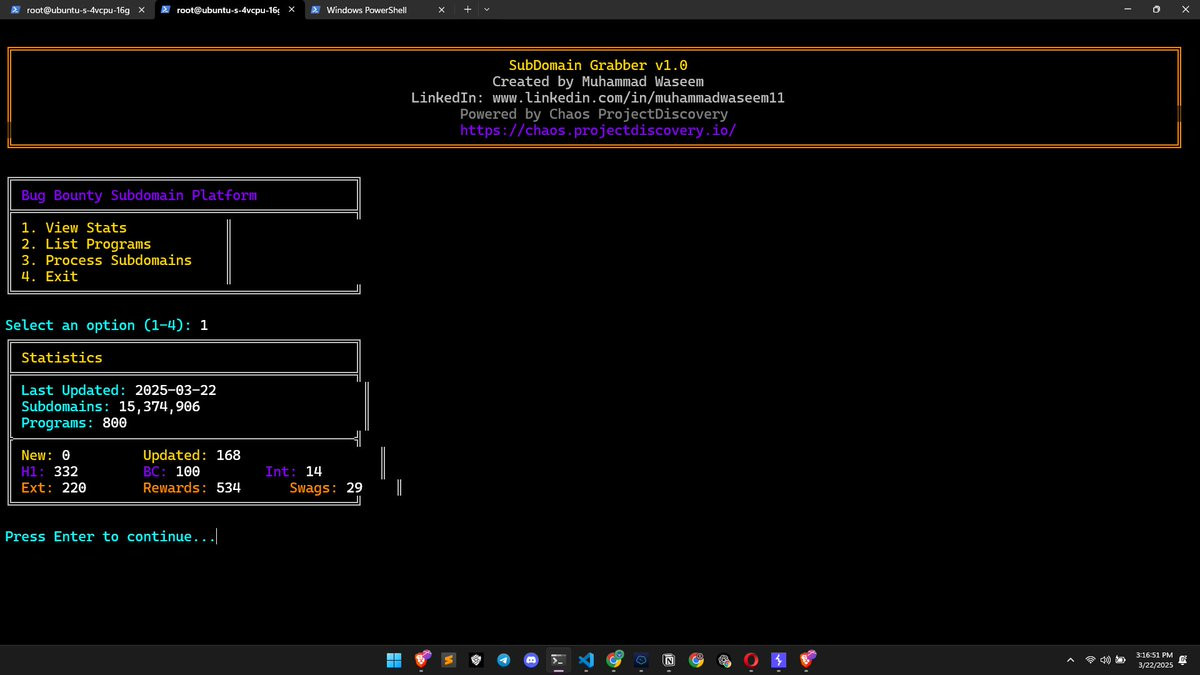Click the 'Swags: 29' stat
This screenshot has height=675, width=1200.
pos(326,488)
